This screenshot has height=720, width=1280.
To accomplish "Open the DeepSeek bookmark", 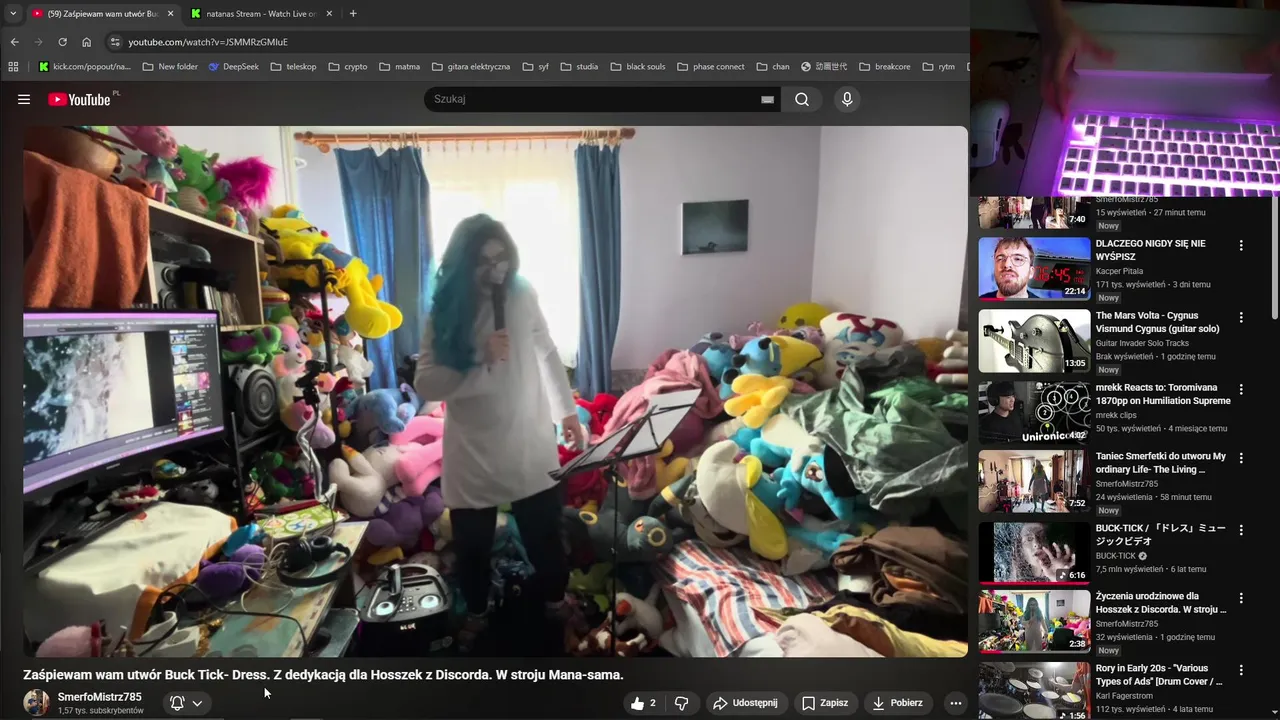I will 233,67.
